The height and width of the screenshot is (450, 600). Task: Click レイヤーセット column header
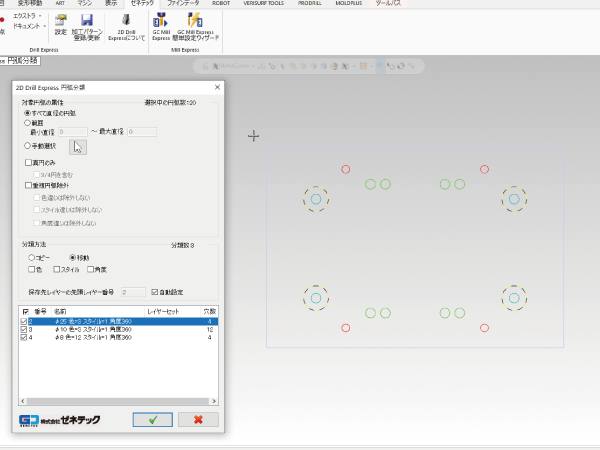click(x=172, y=311)
